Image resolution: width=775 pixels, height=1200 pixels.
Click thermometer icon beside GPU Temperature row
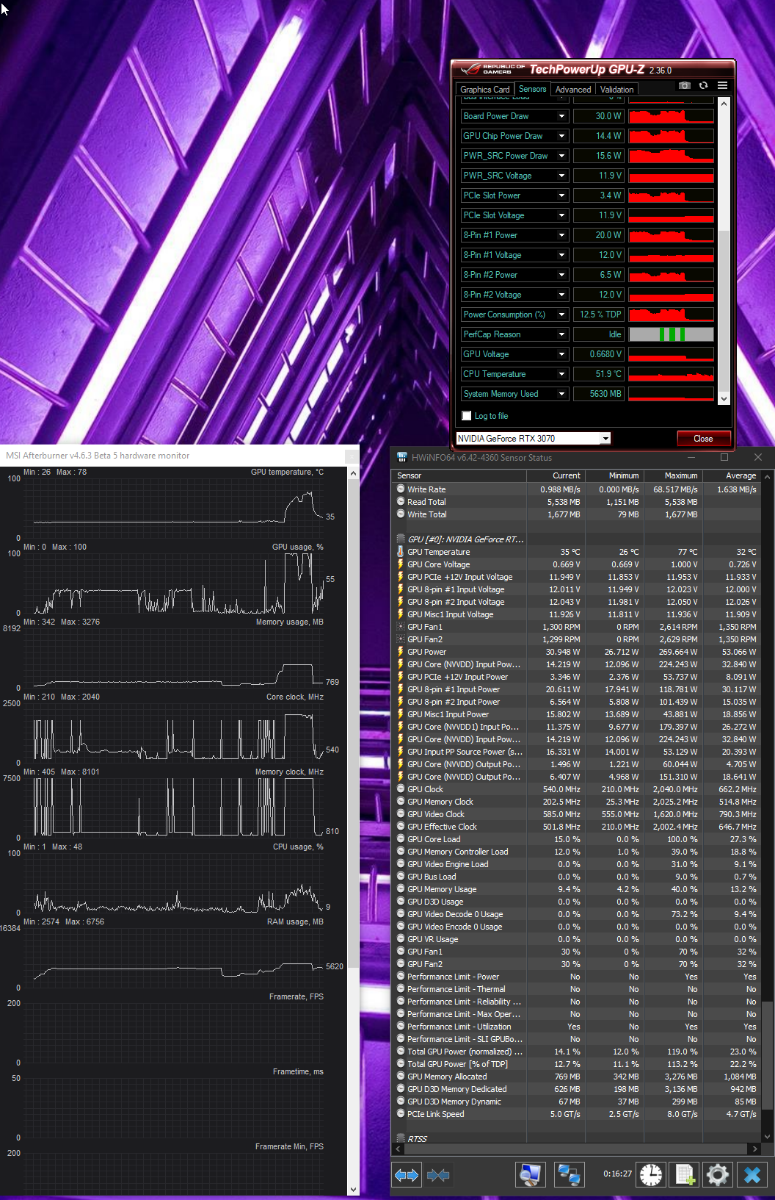400,552
